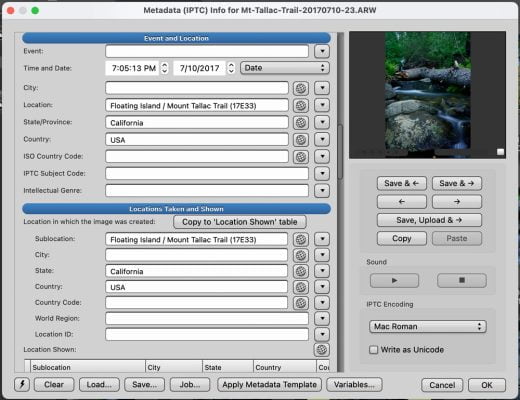The width and height of the screenshot is (520, 400).
Task: Open the State/Province dropdown arrow
Action: click(322, 122)
